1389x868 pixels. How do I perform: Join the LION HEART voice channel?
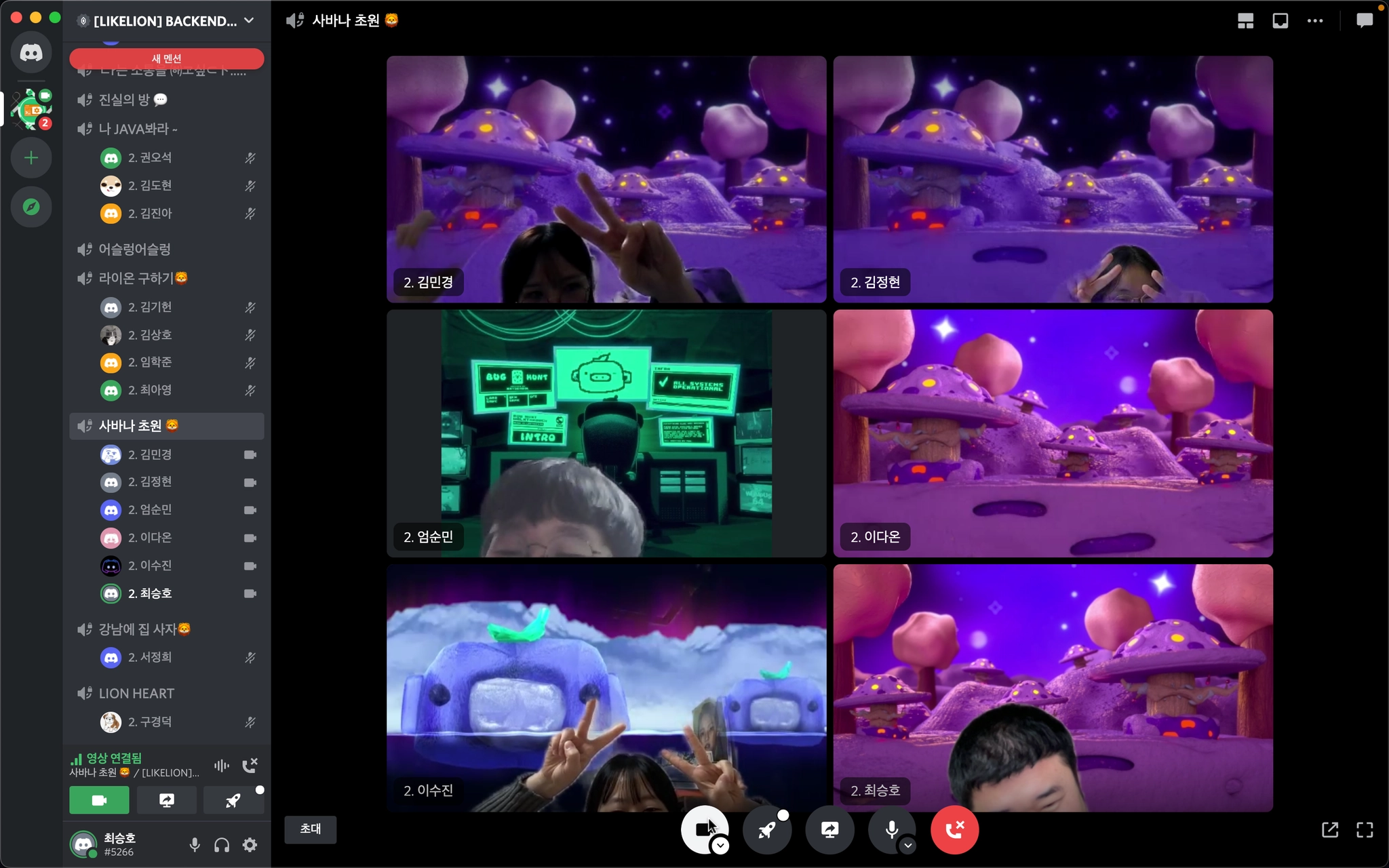pyautogui.click(x=136, y=693)
